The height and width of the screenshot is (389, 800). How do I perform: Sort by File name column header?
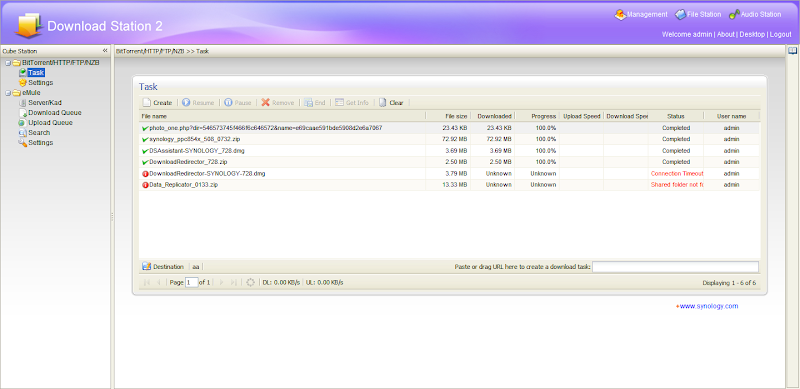click(282, 116)
